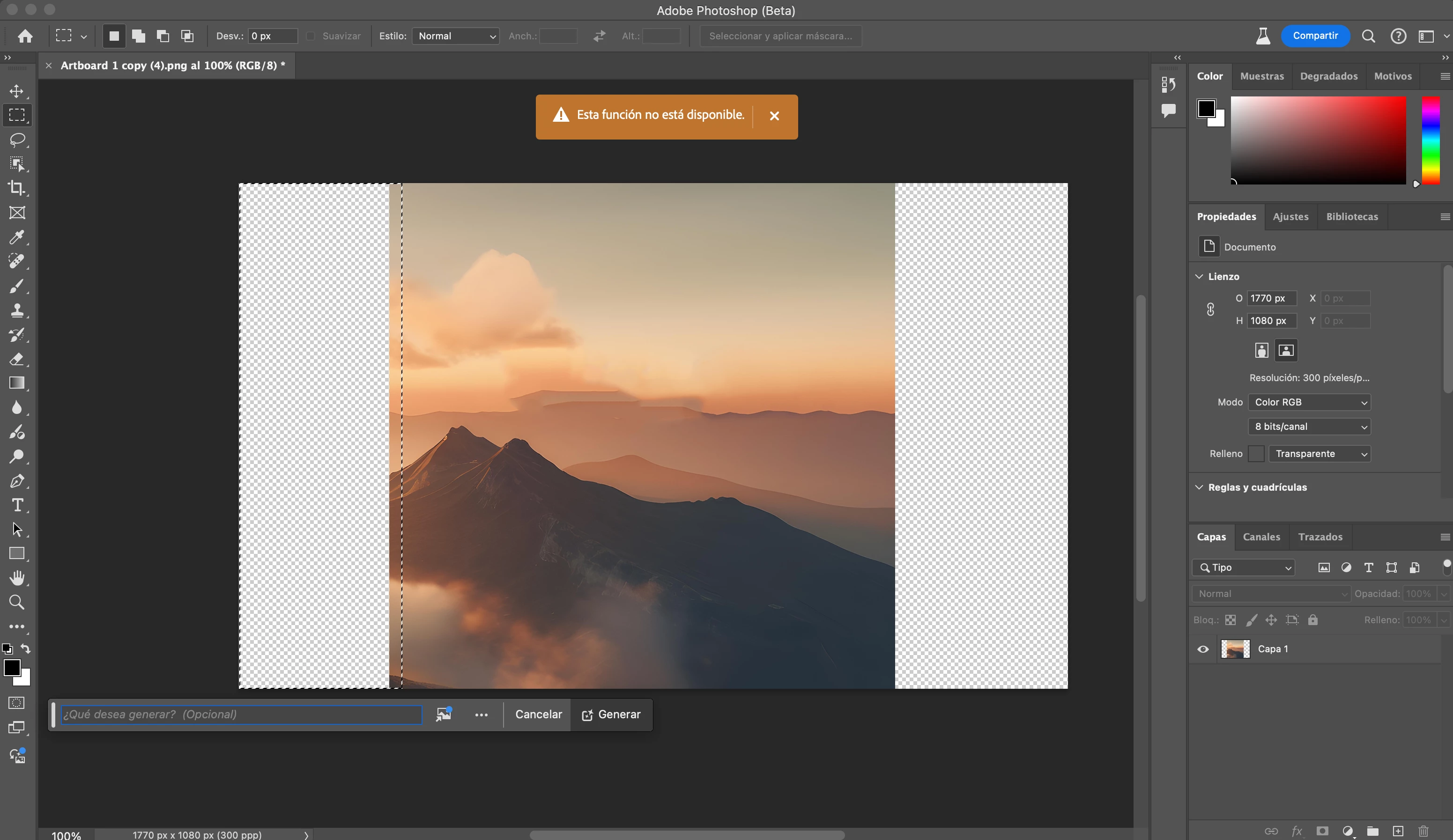This screenshot has height=840, width=1453.
Task: Hide the Capa 1 layer
Action: click(x=1203, y=649)
